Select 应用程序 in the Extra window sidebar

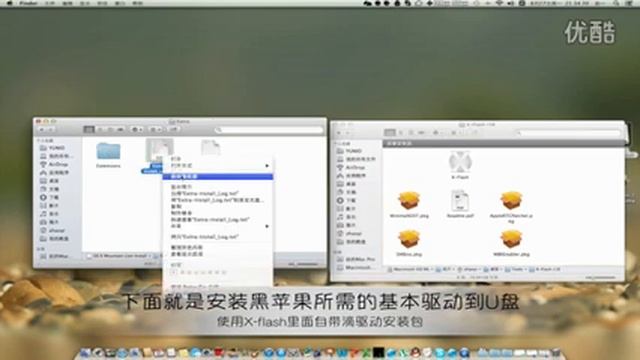[x=54, y=173]
